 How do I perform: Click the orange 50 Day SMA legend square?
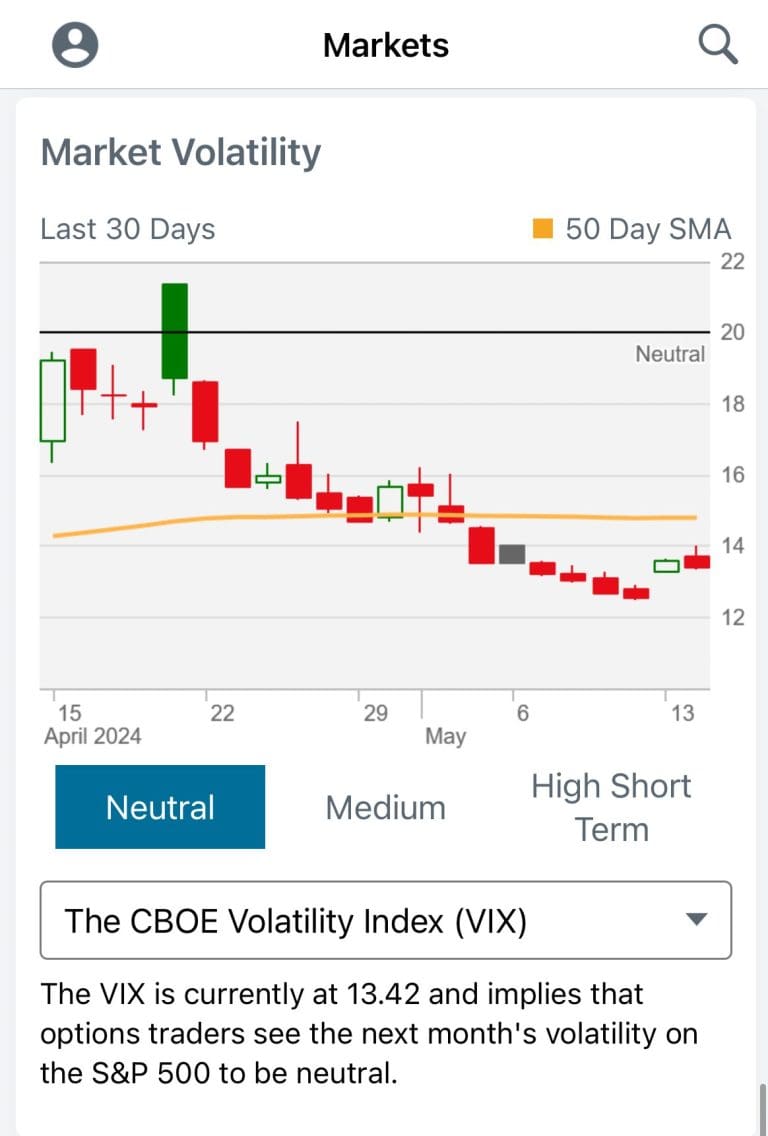(543, 229)
